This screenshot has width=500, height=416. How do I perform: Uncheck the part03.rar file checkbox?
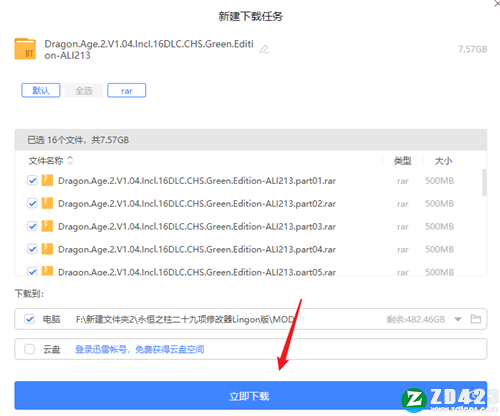32,226
